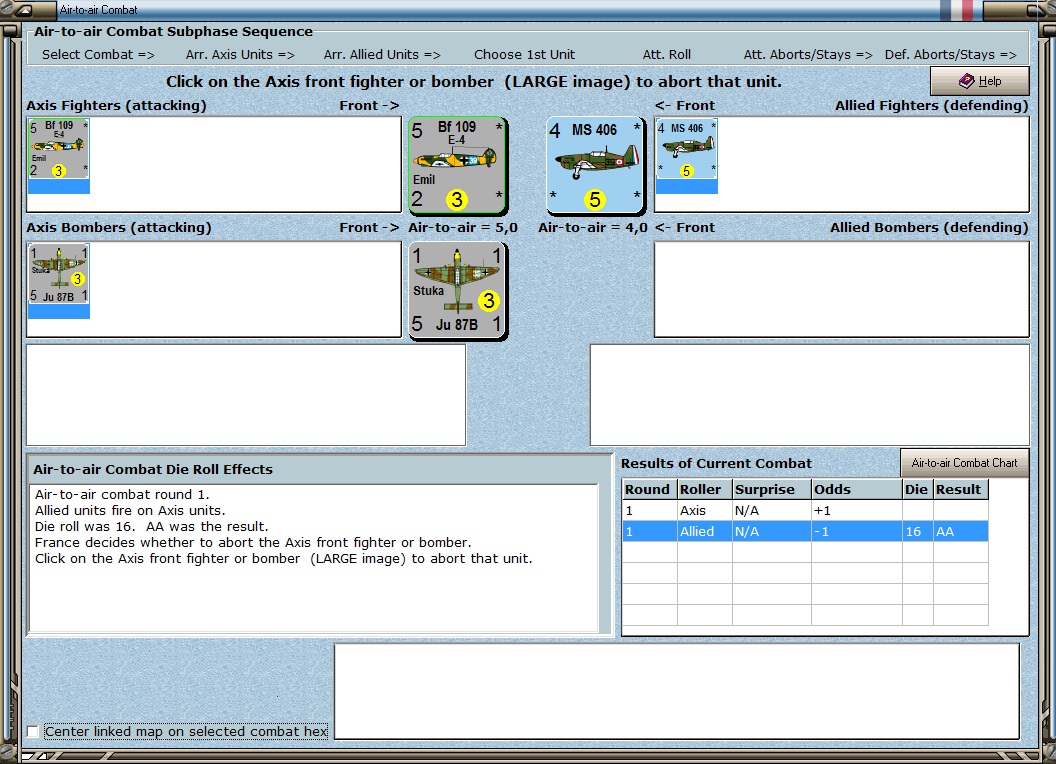The height and width of the screenshot is (764, 1056).
Task: Click 'Select Combat =>' sequence step
Action: pyautogui.click(x=98, y=55)
